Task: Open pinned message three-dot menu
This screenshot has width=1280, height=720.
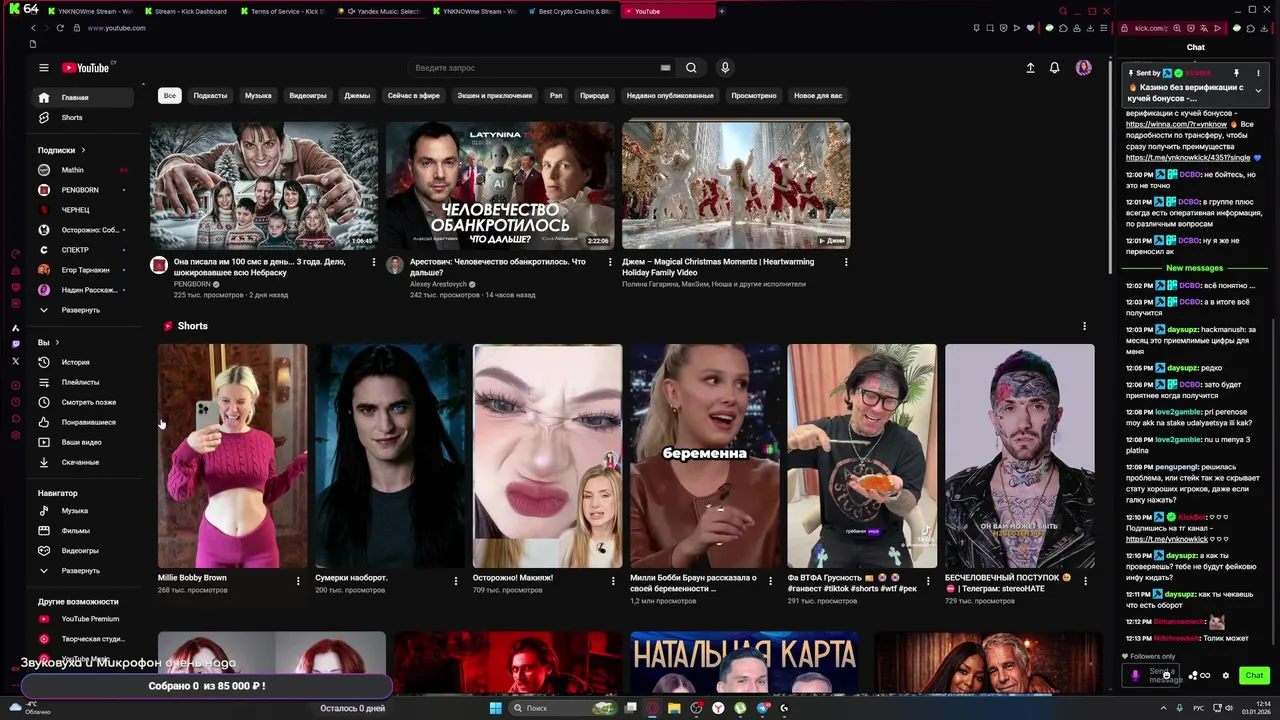Action: click(x=1258, y=73)
